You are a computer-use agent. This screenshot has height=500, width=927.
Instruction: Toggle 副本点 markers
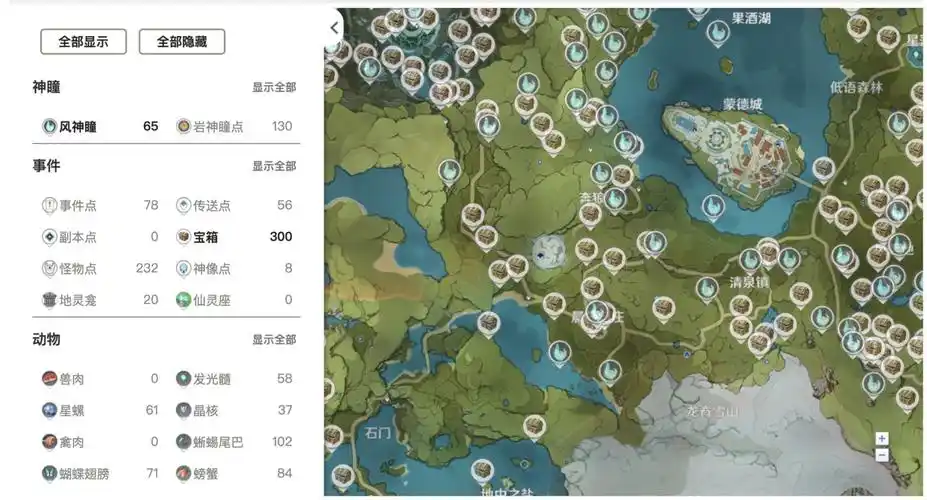(99, 237)
